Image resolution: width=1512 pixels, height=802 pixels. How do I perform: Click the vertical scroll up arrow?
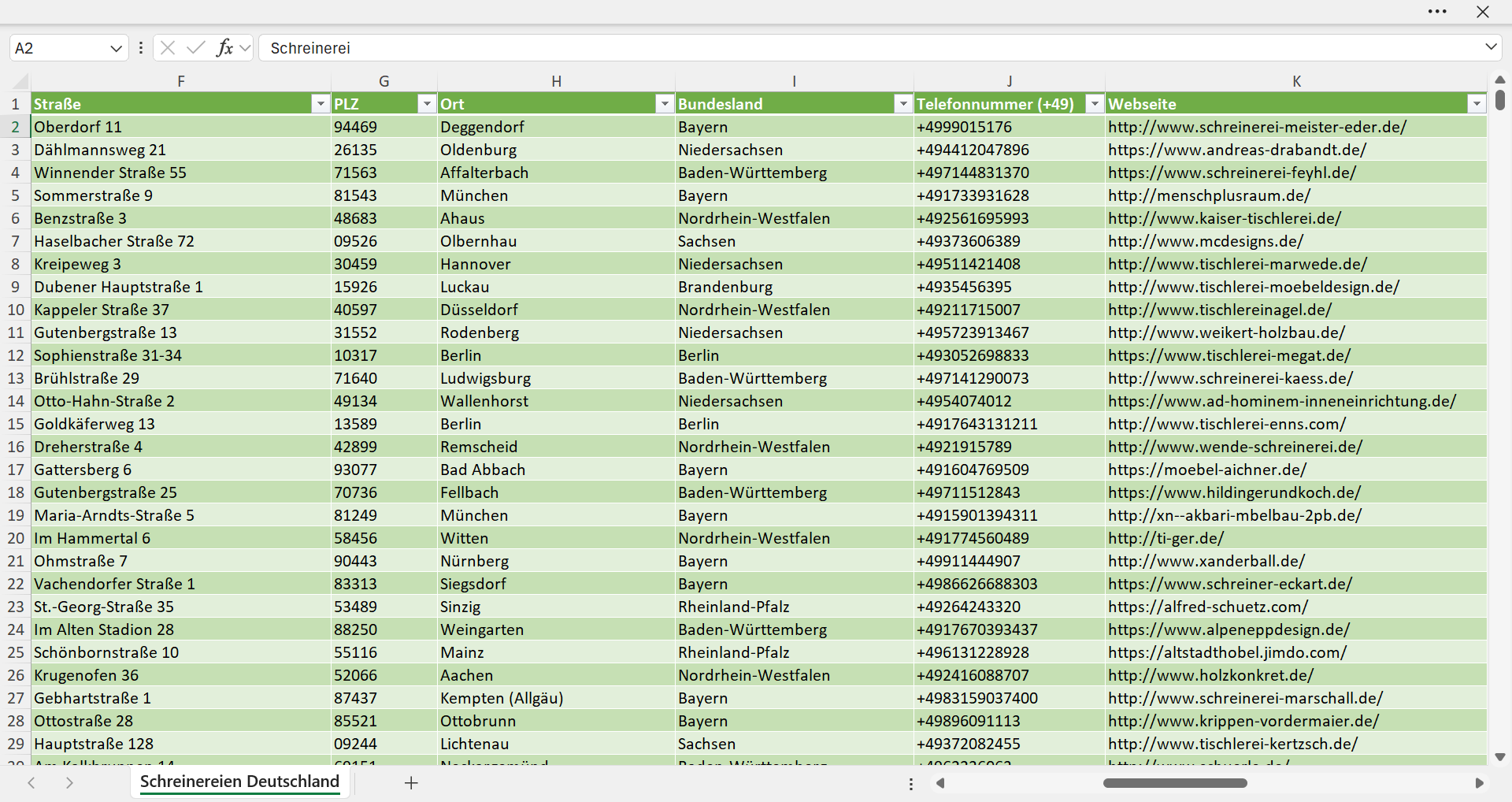pos(1500,80)
